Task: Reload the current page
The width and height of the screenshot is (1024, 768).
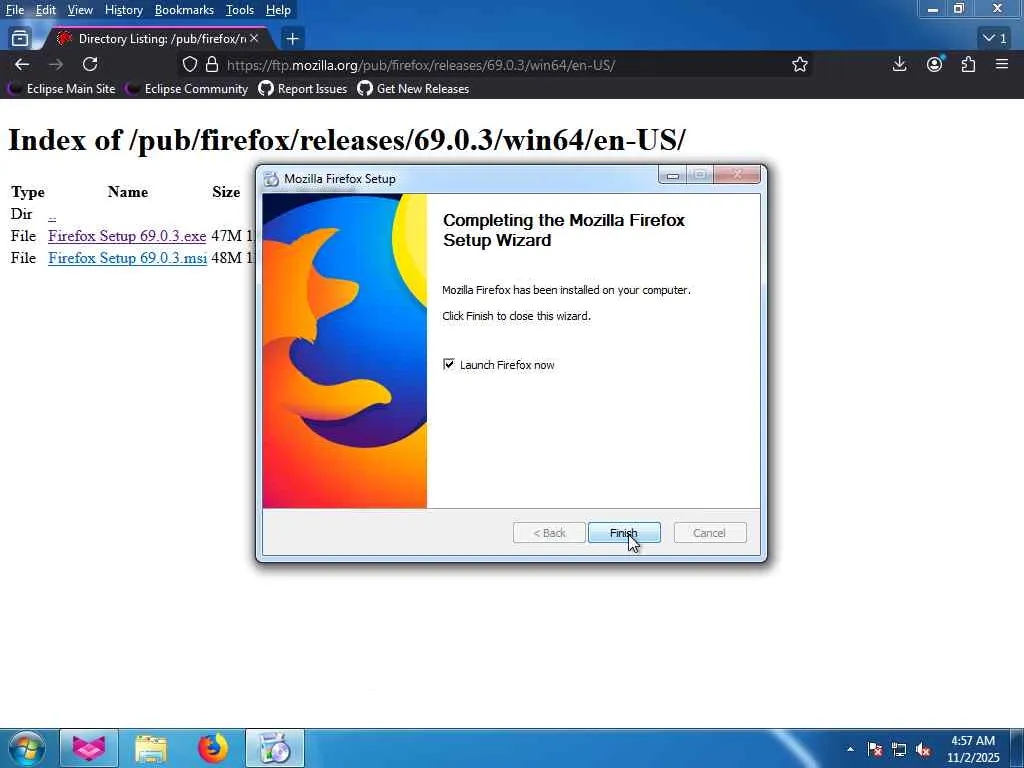Action: tap(90, 64)
